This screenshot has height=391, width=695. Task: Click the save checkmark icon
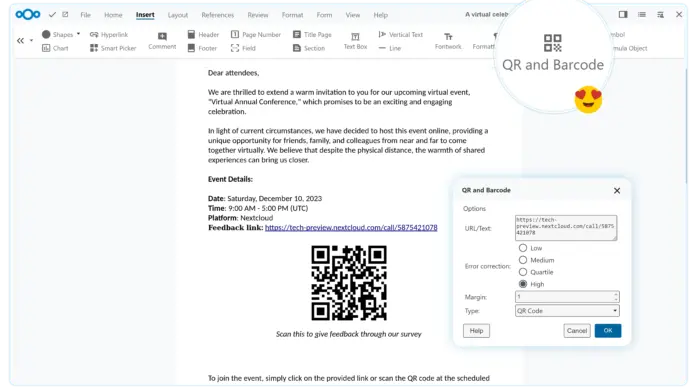coord(52,15)
